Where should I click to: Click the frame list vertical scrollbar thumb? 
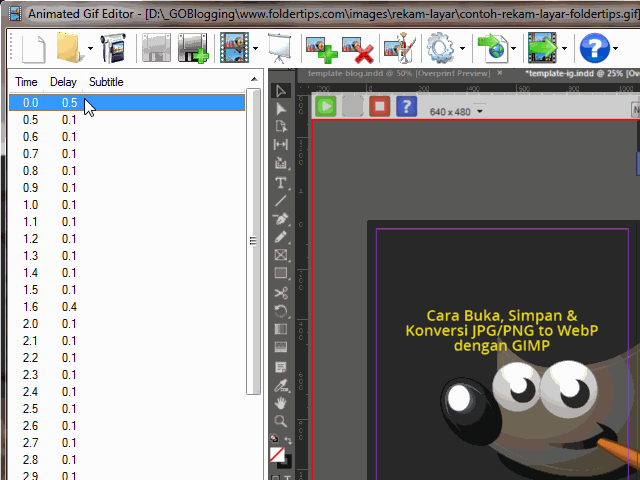tap(253, 241)
